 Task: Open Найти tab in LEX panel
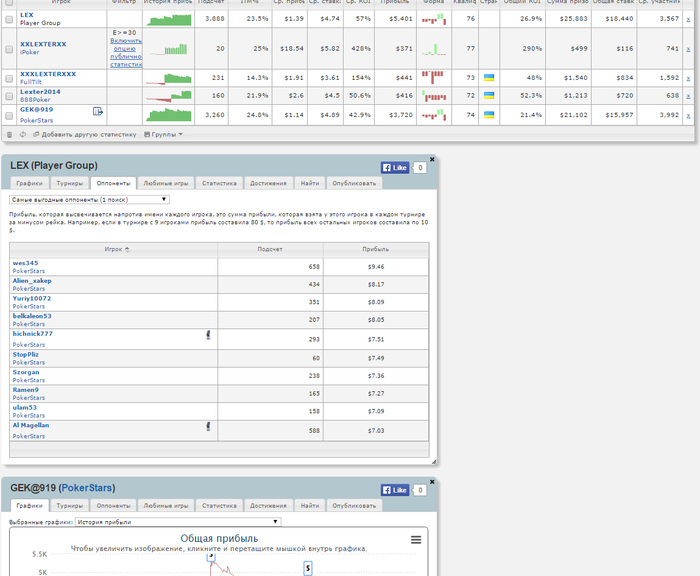(310, 183)
